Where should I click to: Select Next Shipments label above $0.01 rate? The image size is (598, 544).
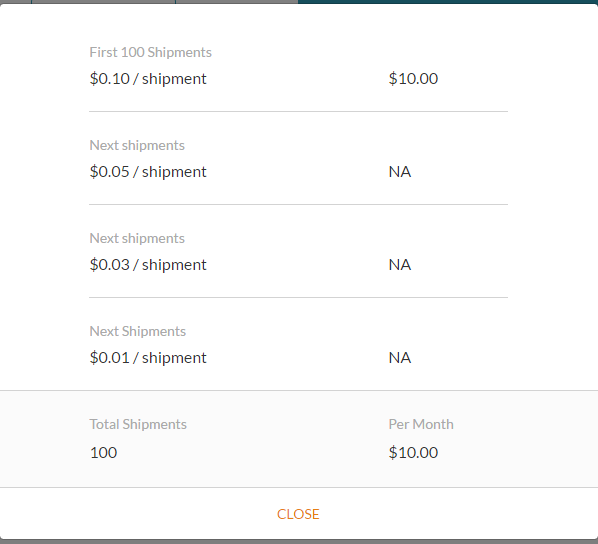coord(138,332)
